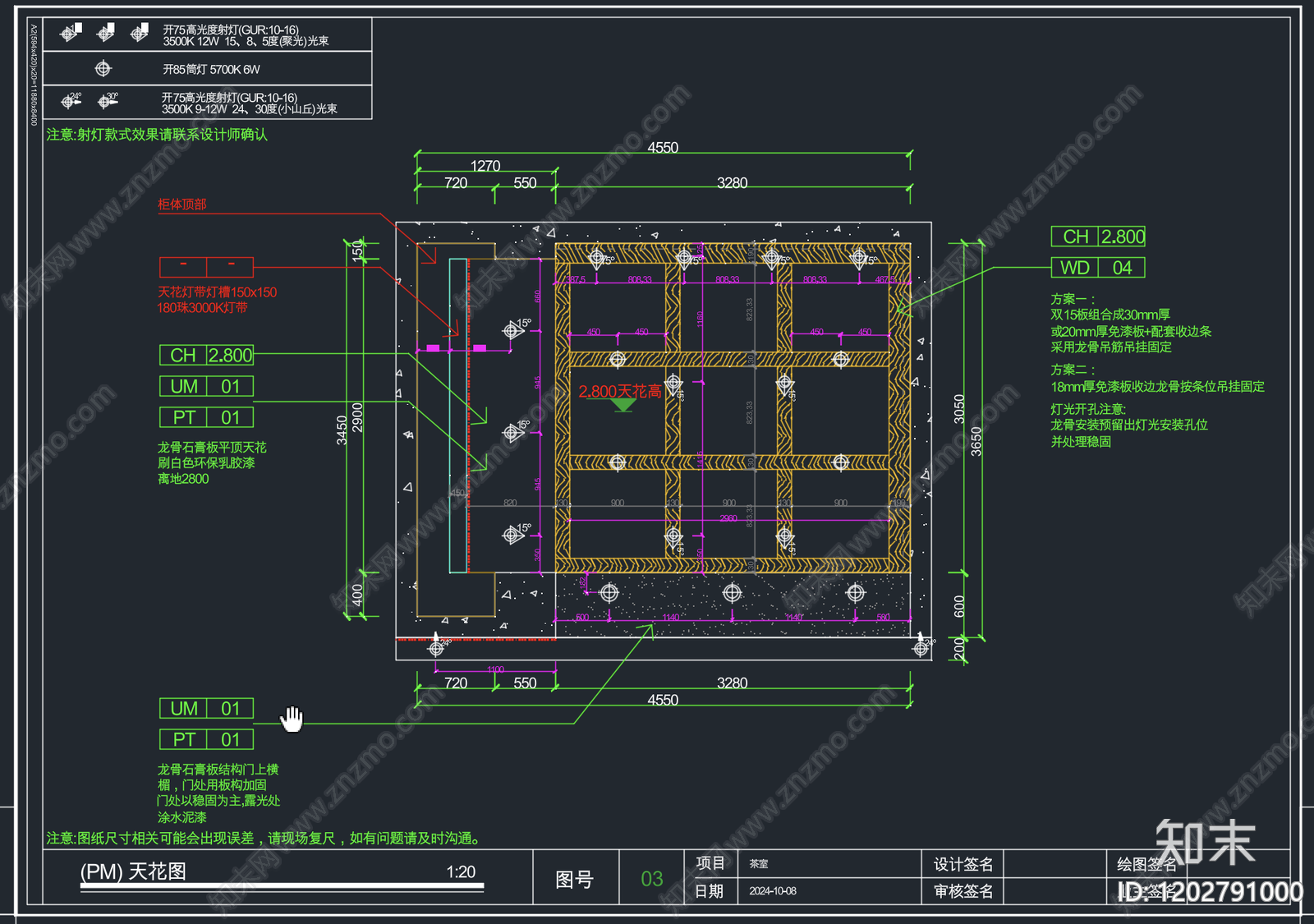Screen dimensions: 1314x924
Task: Click the 1270 dimension value
Action: click(x=485, y=166)
